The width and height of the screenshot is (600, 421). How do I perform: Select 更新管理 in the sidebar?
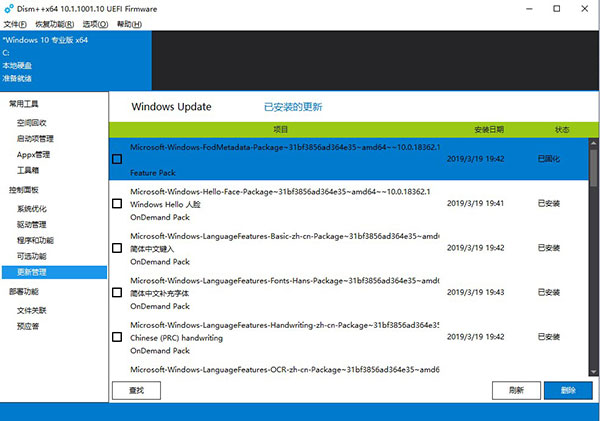point(54,272)
